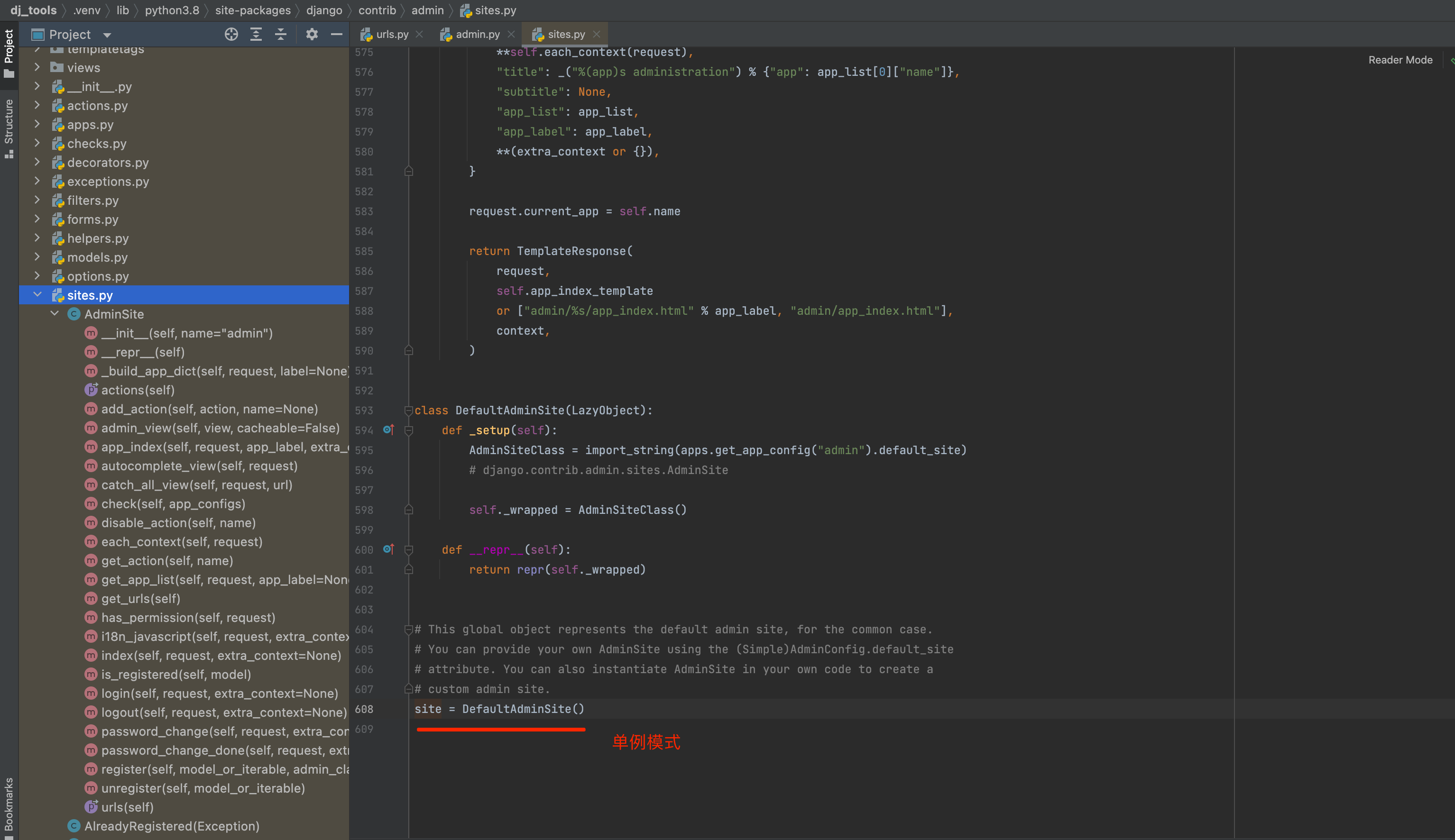Click the Select Opened File crosshair icon
Screen dimensions: 1455x840
231,35
